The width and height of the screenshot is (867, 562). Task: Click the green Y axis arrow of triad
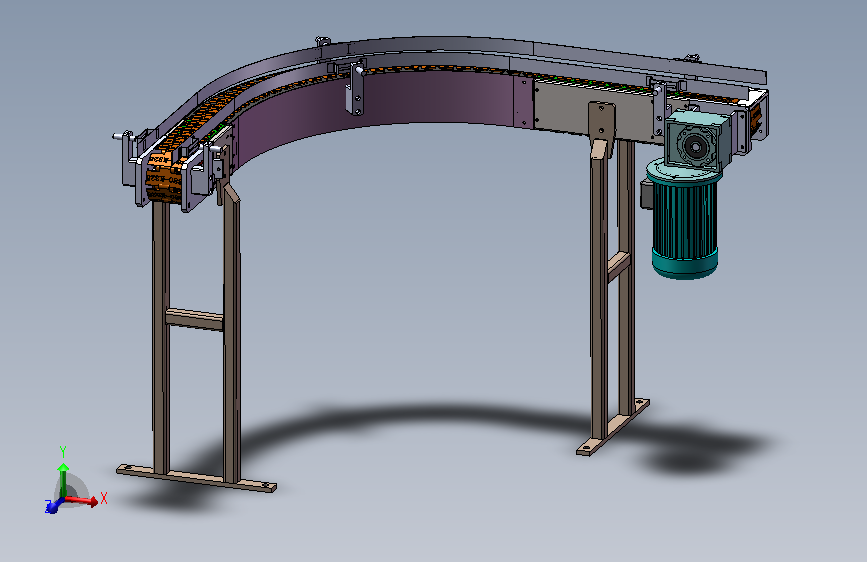click(63, 480)
